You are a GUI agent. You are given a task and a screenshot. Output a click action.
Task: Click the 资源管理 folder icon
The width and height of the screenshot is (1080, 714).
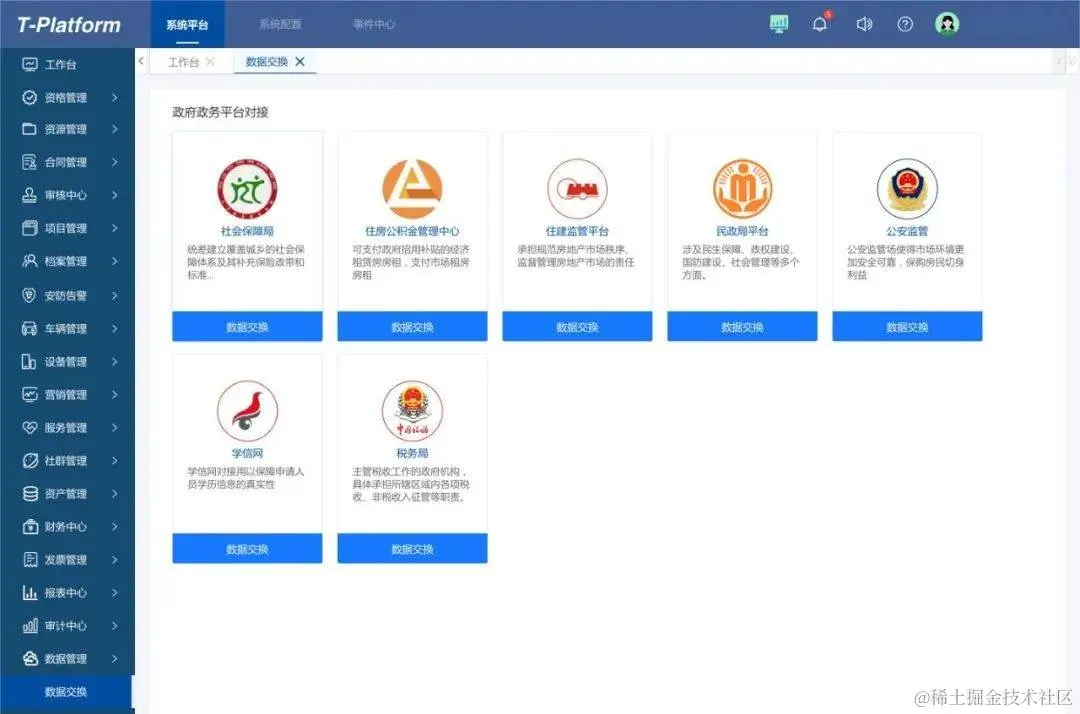(30, 129)
